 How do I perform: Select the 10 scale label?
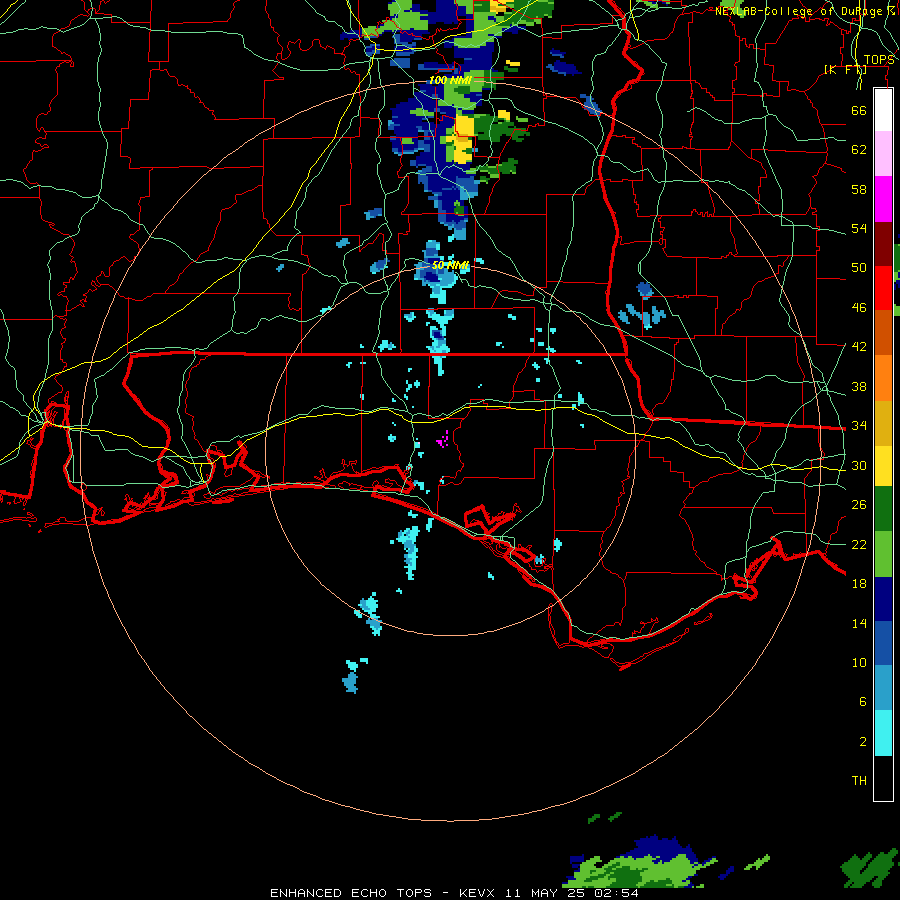tap(859, 662)
